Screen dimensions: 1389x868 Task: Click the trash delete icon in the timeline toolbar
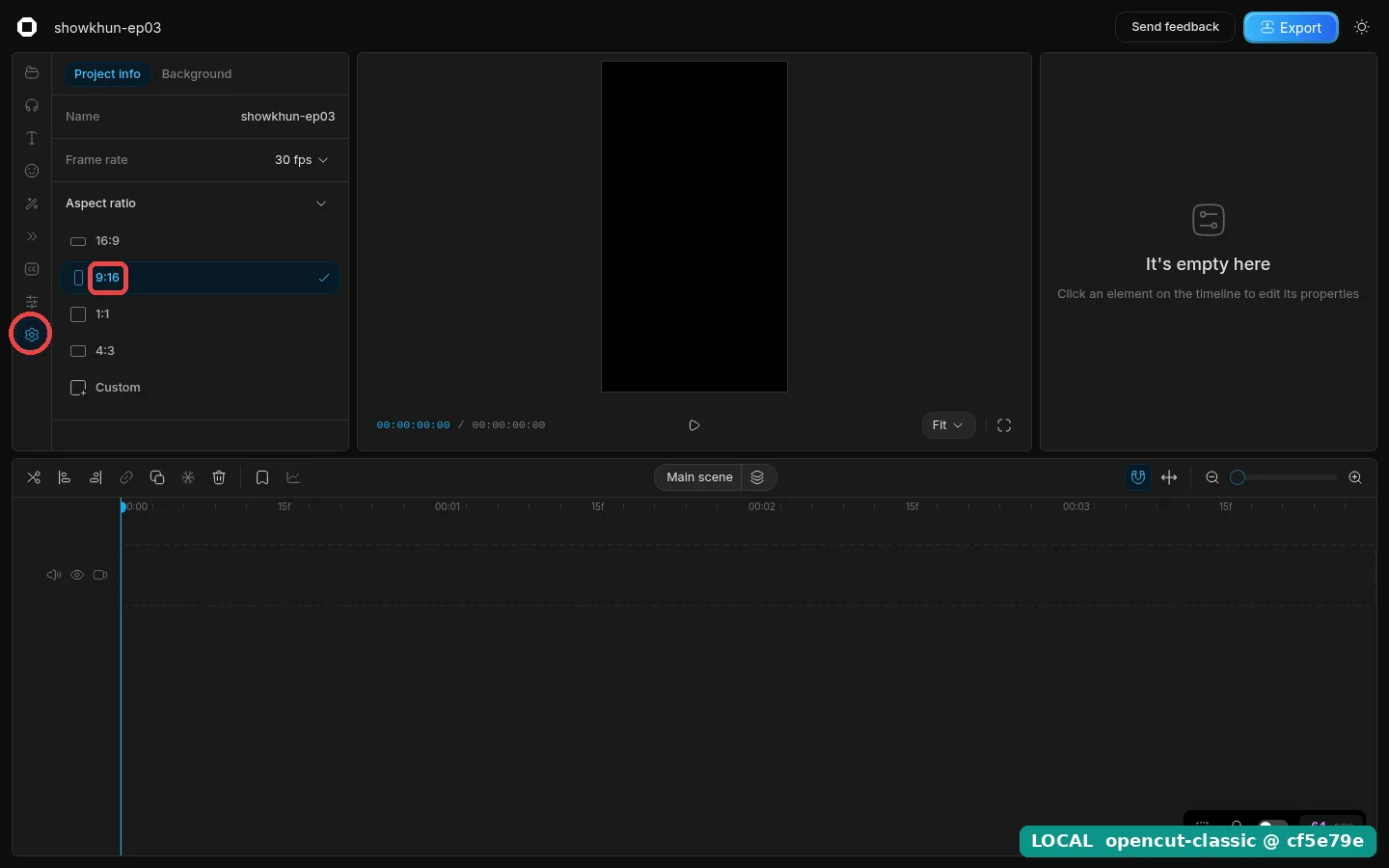coord(219,477)
